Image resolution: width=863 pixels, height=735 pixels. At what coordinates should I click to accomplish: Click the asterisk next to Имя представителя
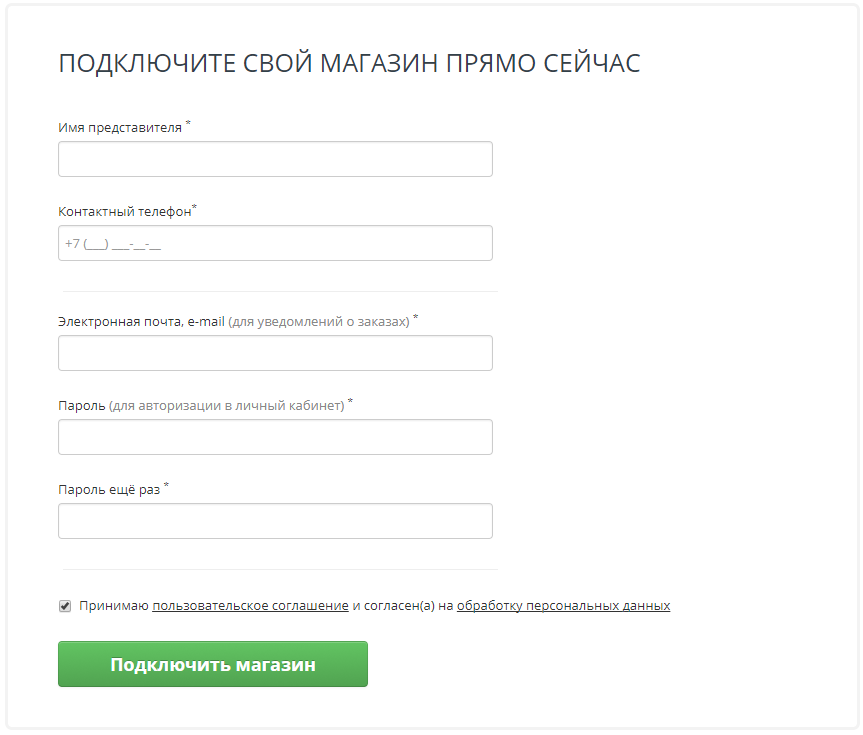coord(188,123)
